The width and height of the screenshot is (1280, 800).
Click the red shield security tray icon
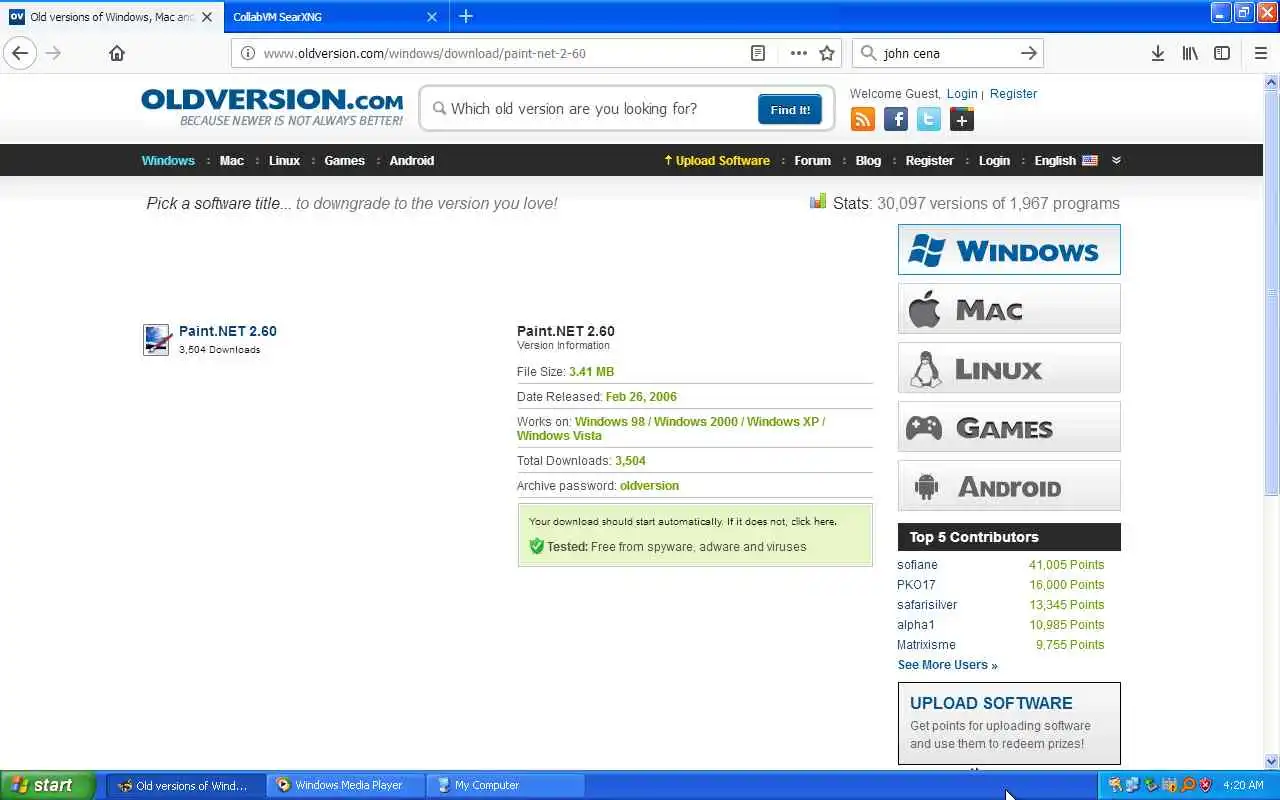coord(1205,785)
